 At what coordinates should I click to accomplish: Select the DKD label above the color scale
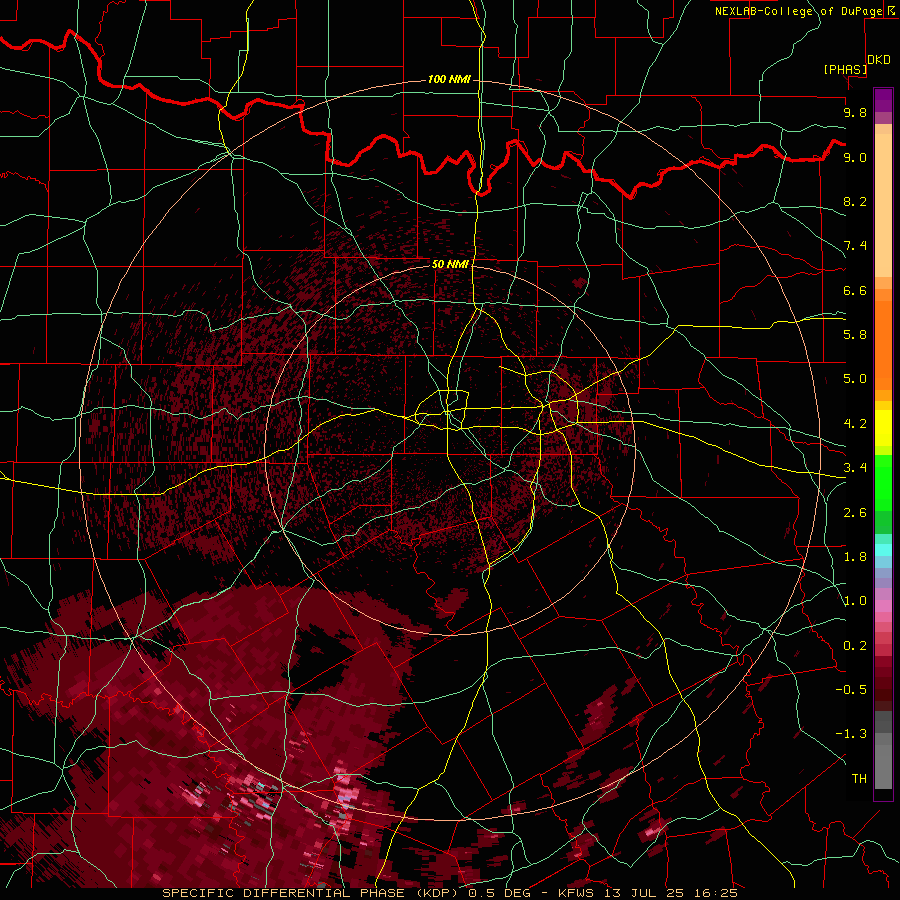(879, 59)
